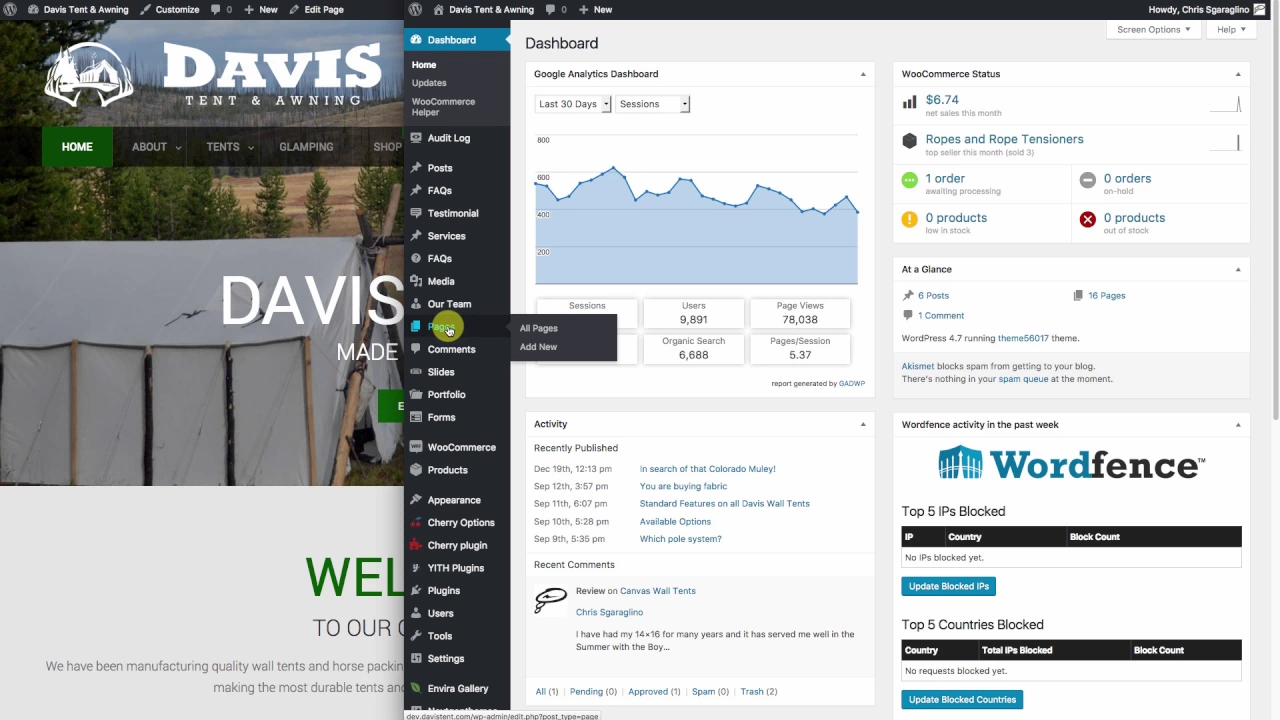Image resolution: width=1280 pixels, height=720 pixels.
Task: Open the Sessions metric dropdown
Action: 652,104
